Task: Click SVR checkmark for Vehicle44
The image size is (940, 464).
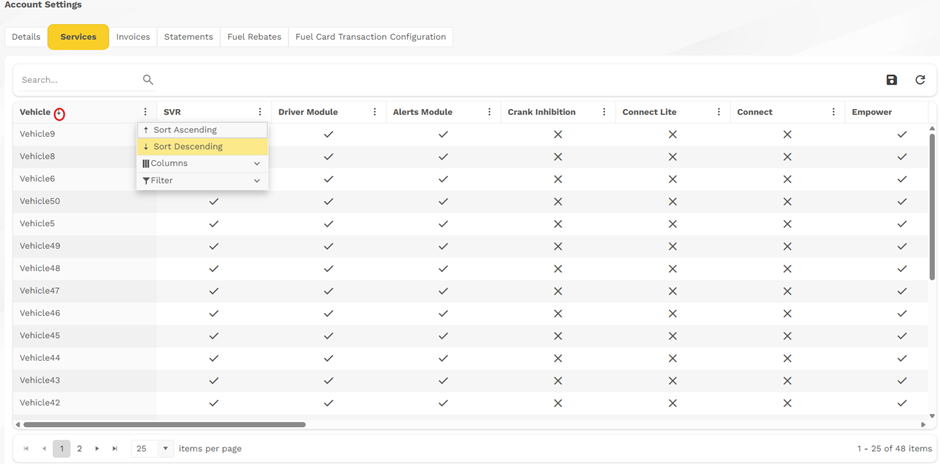Action: (214, 358)
